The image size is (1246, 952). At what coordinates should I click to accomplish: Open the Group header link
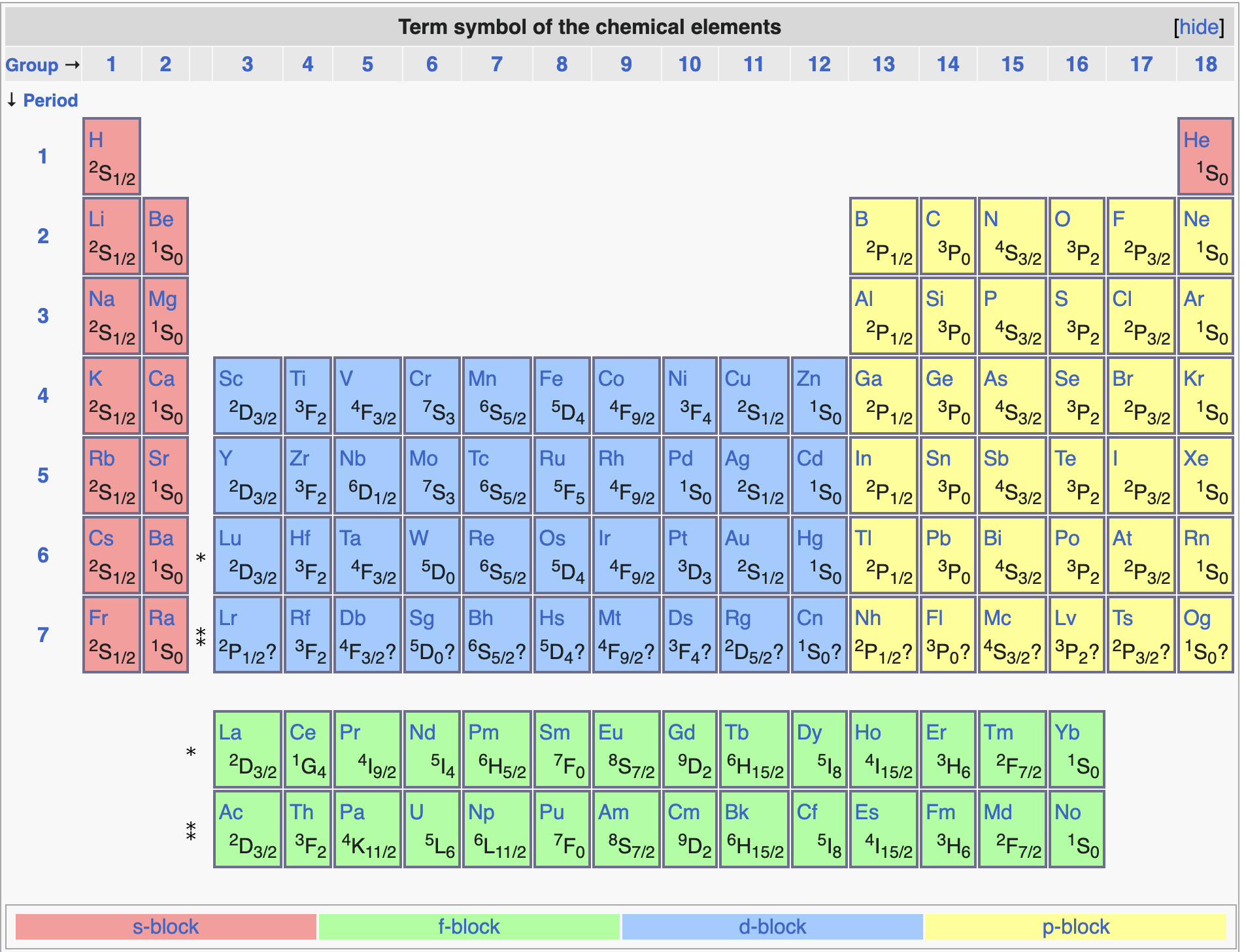[x=32, y=65]
